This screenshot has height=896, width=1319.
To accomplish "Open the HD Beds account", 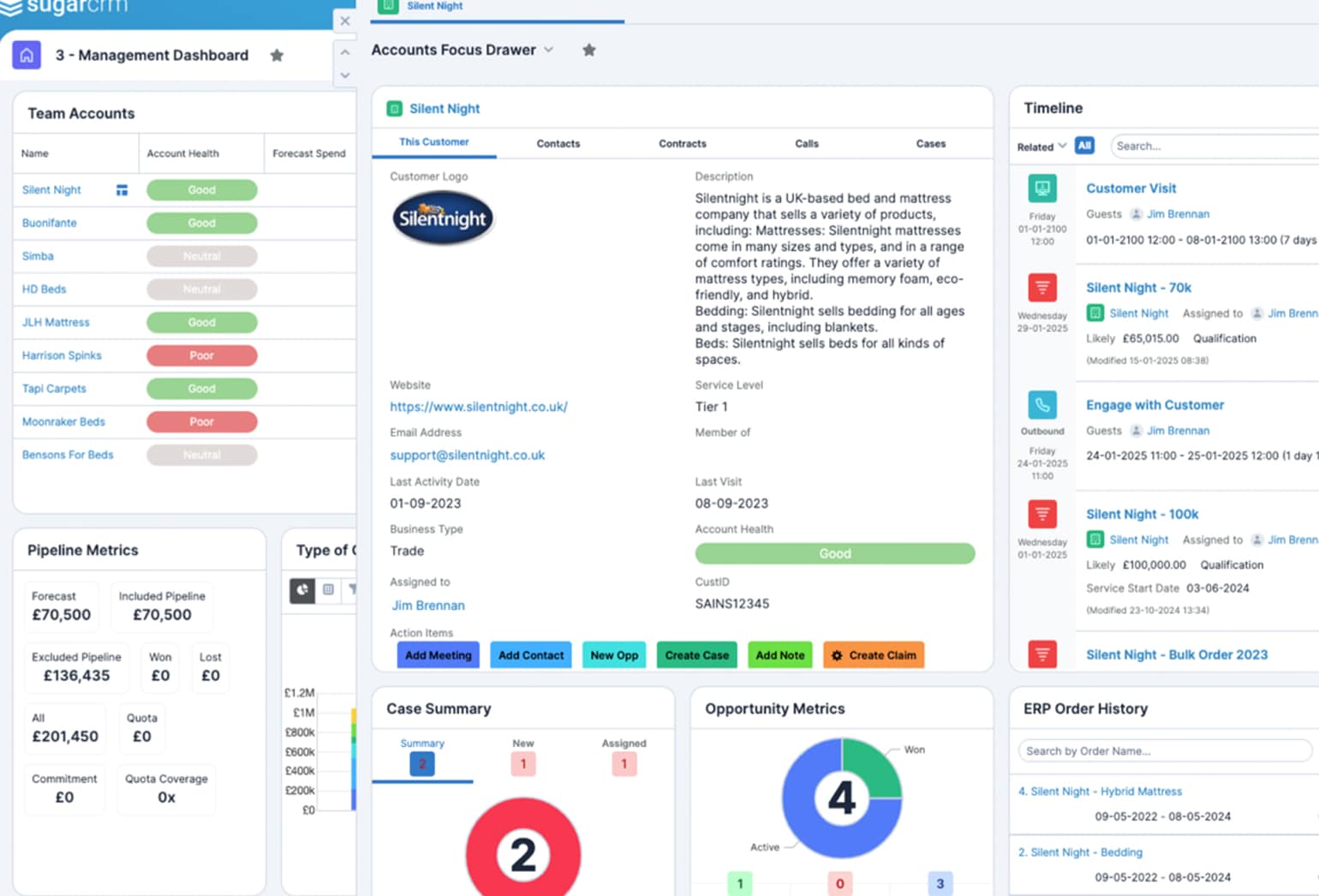I will 44,290.
